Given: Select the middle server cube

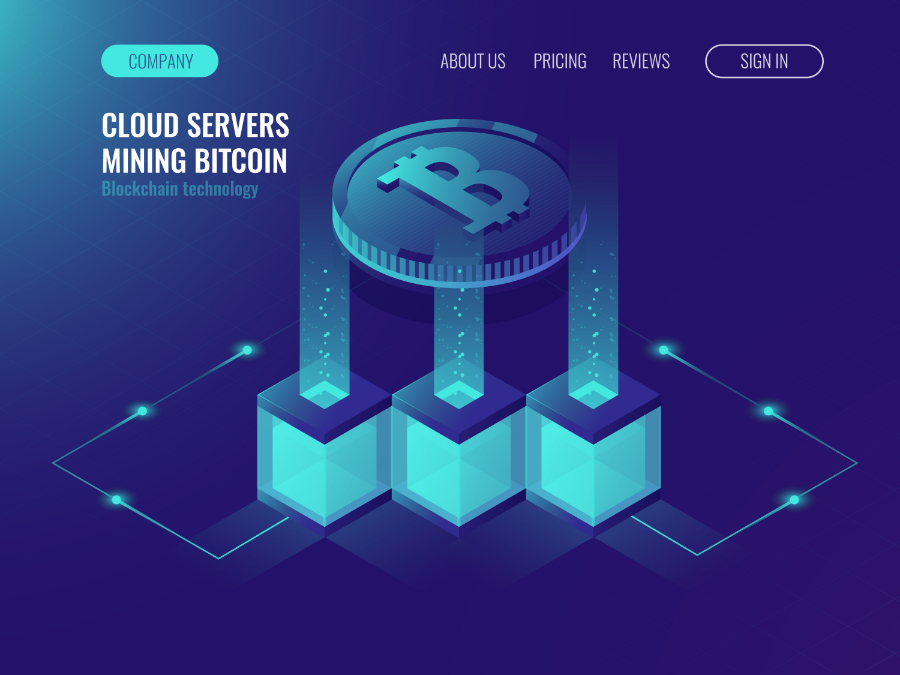Looking at the screenshot, I should 459,455.
